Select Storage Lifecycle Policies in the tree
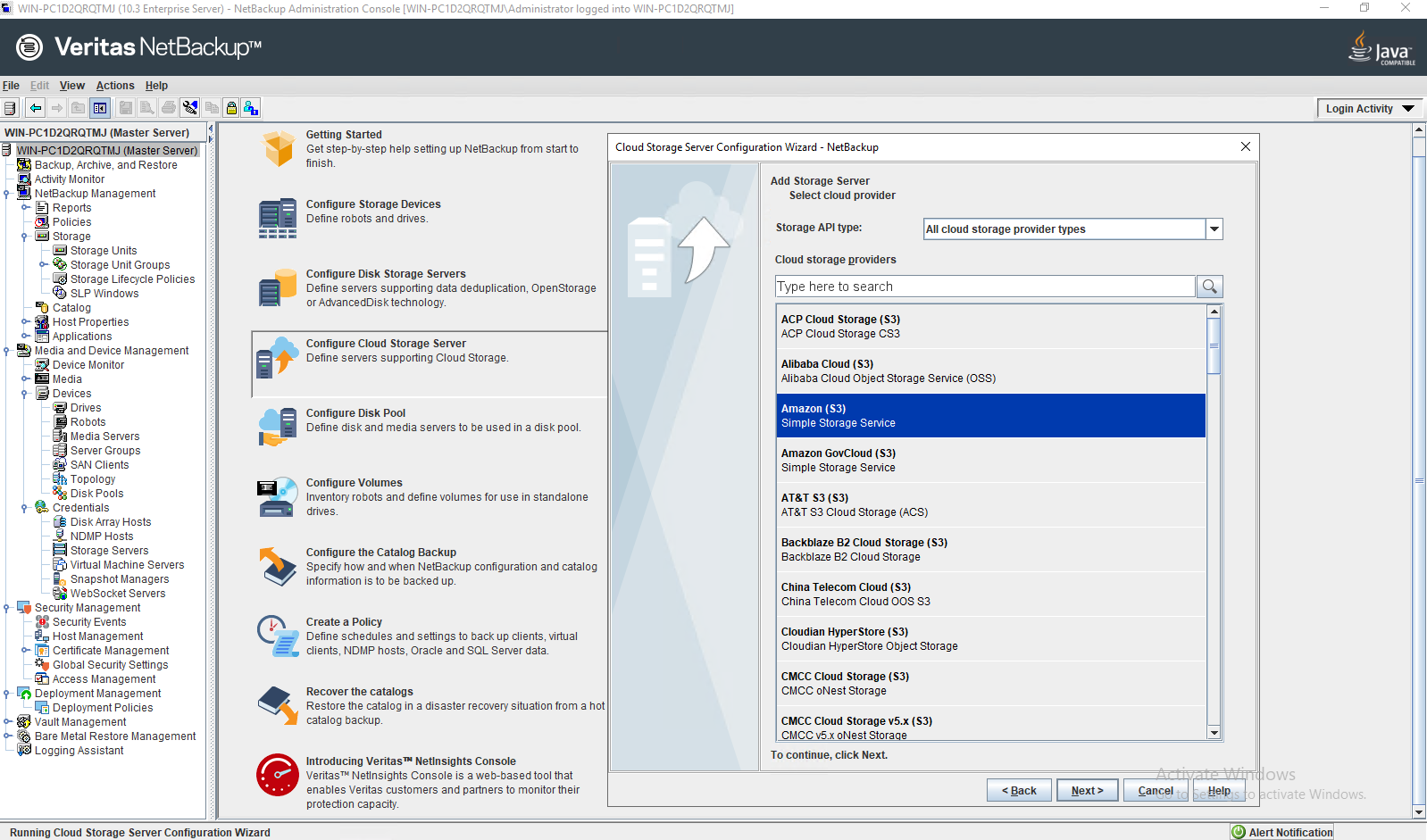The height and width of the screenshot is (840, 1427). point(132,279)
